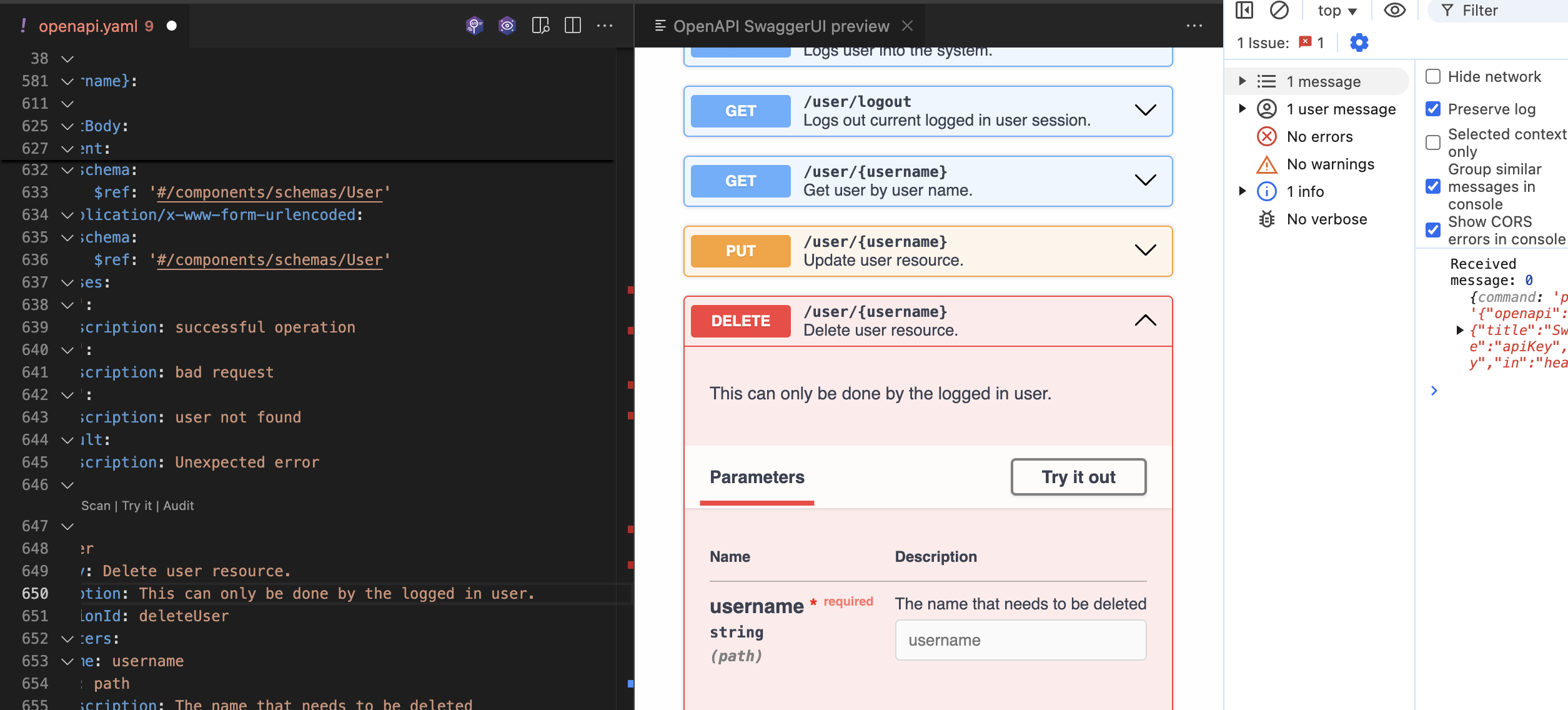Click the live expression eye icon in console
Viewport: 1568px width, 710px height.
[1394, 10]
